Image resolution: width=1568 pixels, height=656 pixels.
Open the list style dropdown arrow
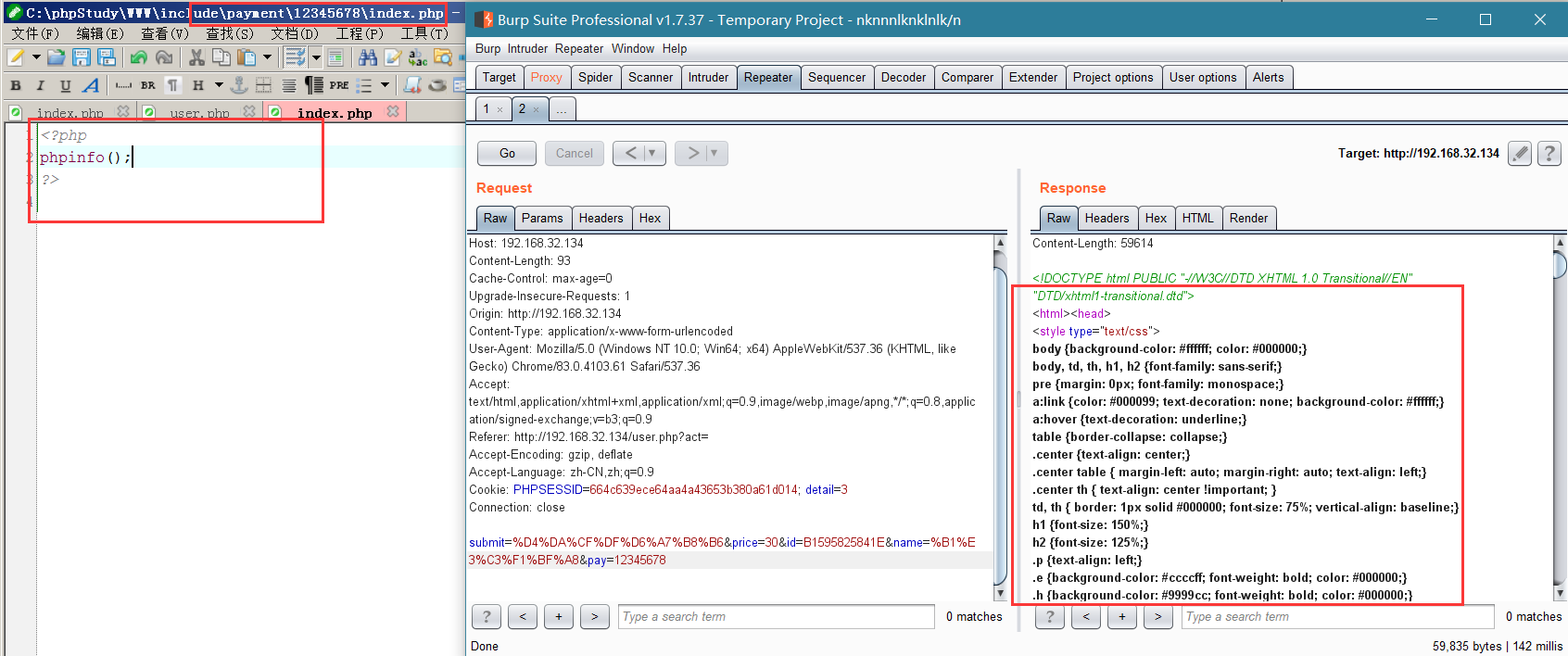pos(385,85)
